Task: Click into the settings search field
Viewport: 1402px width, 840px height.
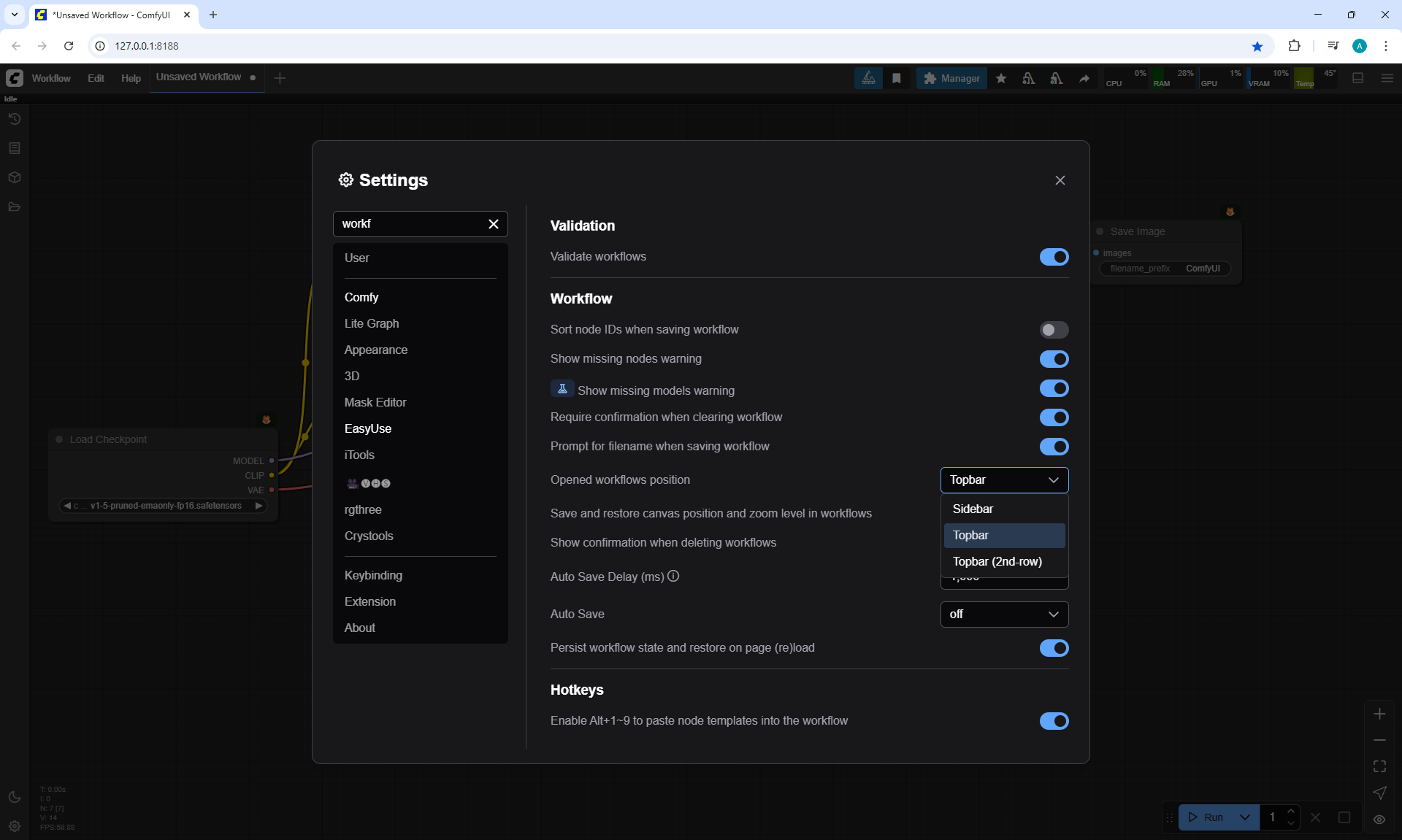Action: 409,224
